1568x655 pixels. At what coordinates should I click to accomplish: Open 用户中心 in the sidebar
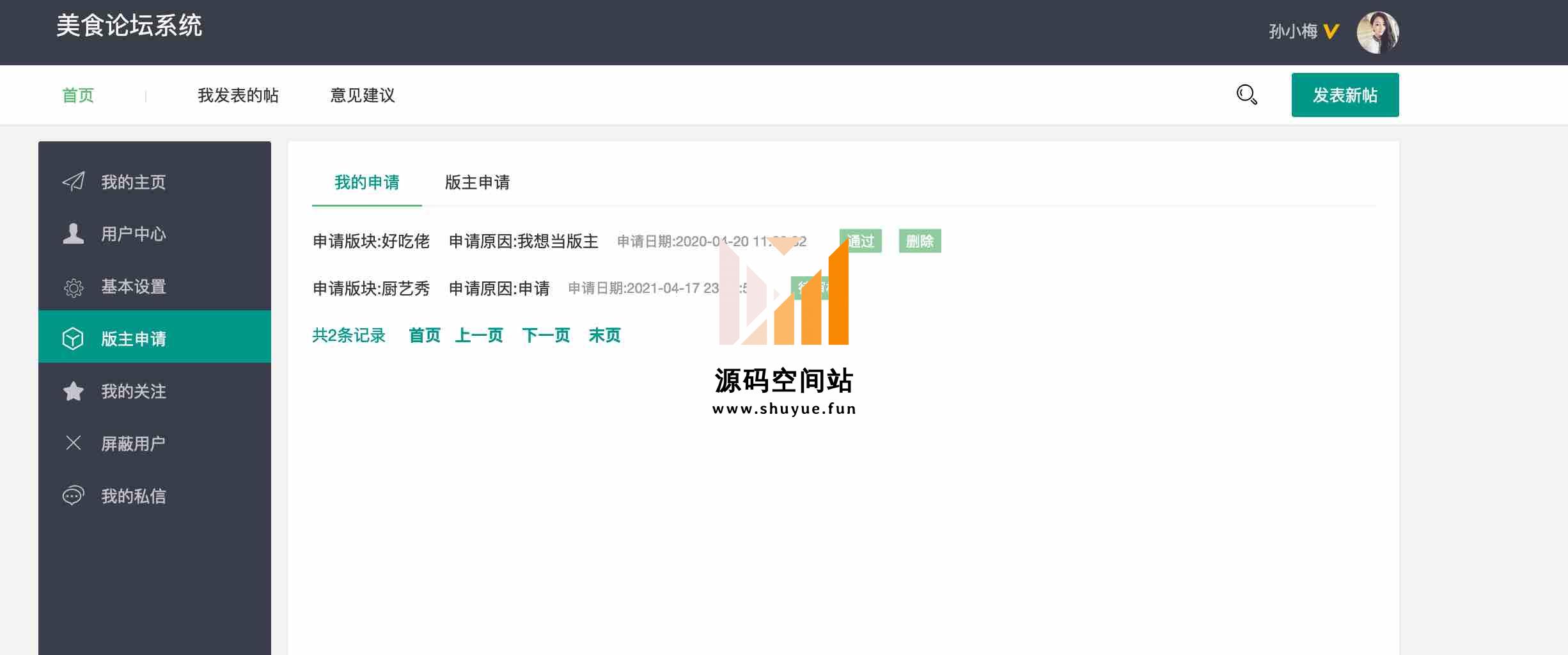pos(155,233)
